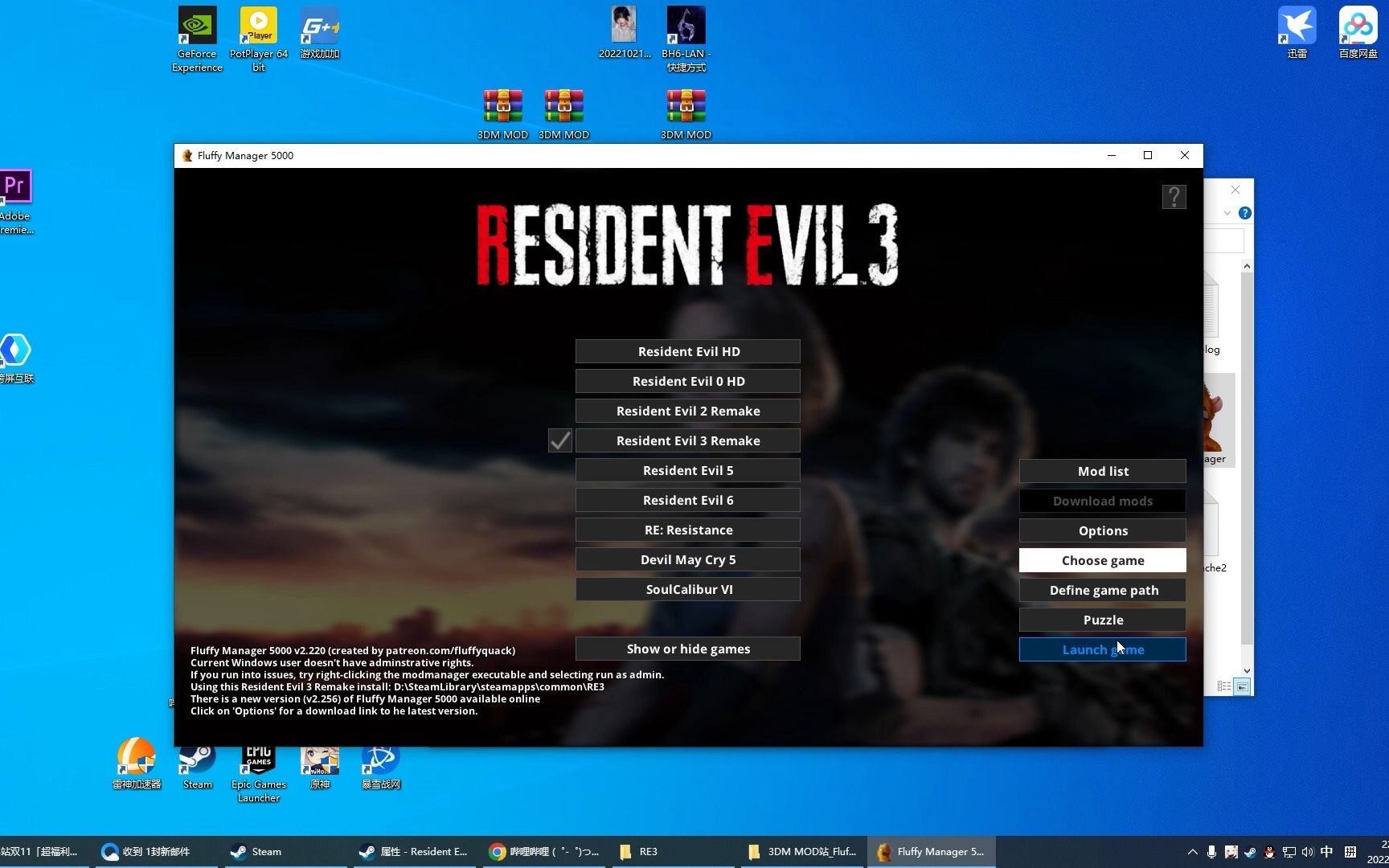Click the microphone tray icon
Screen dimensions: 1389x868
pos(1212,852)
